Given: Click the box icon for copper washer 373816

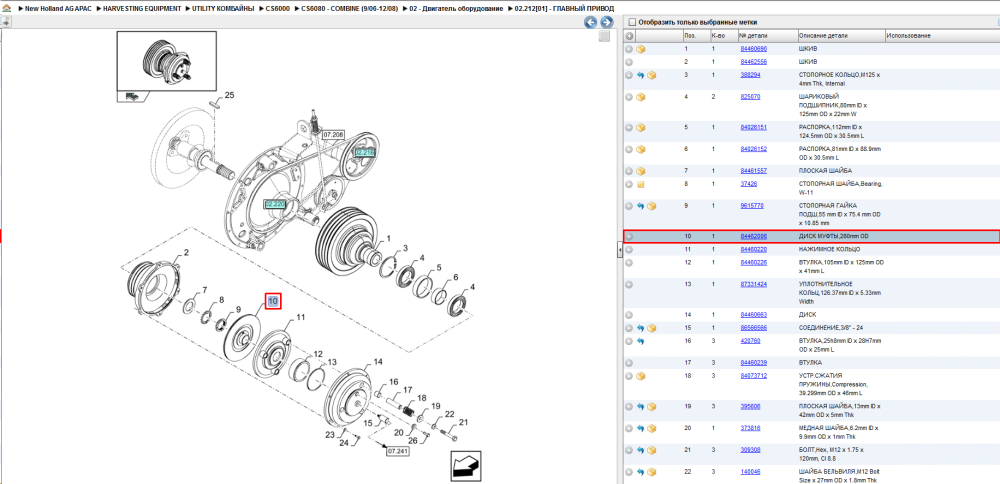Looking at the screenshot, I should (652, 429).
